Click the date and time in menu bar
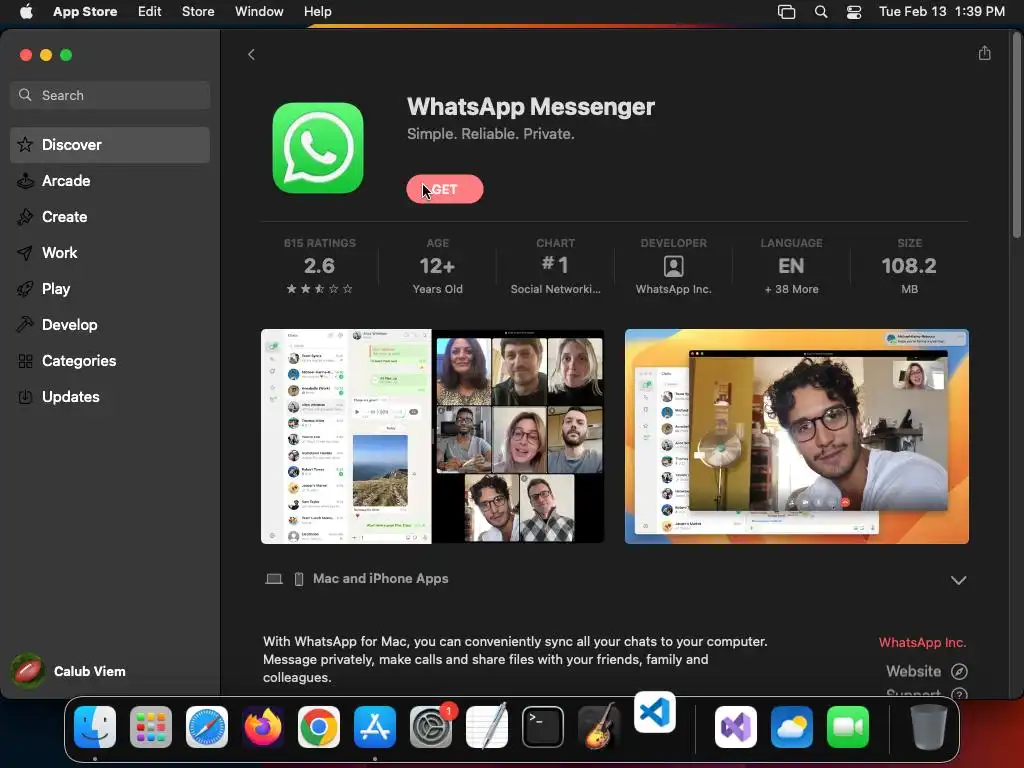 tap(942, 12)
